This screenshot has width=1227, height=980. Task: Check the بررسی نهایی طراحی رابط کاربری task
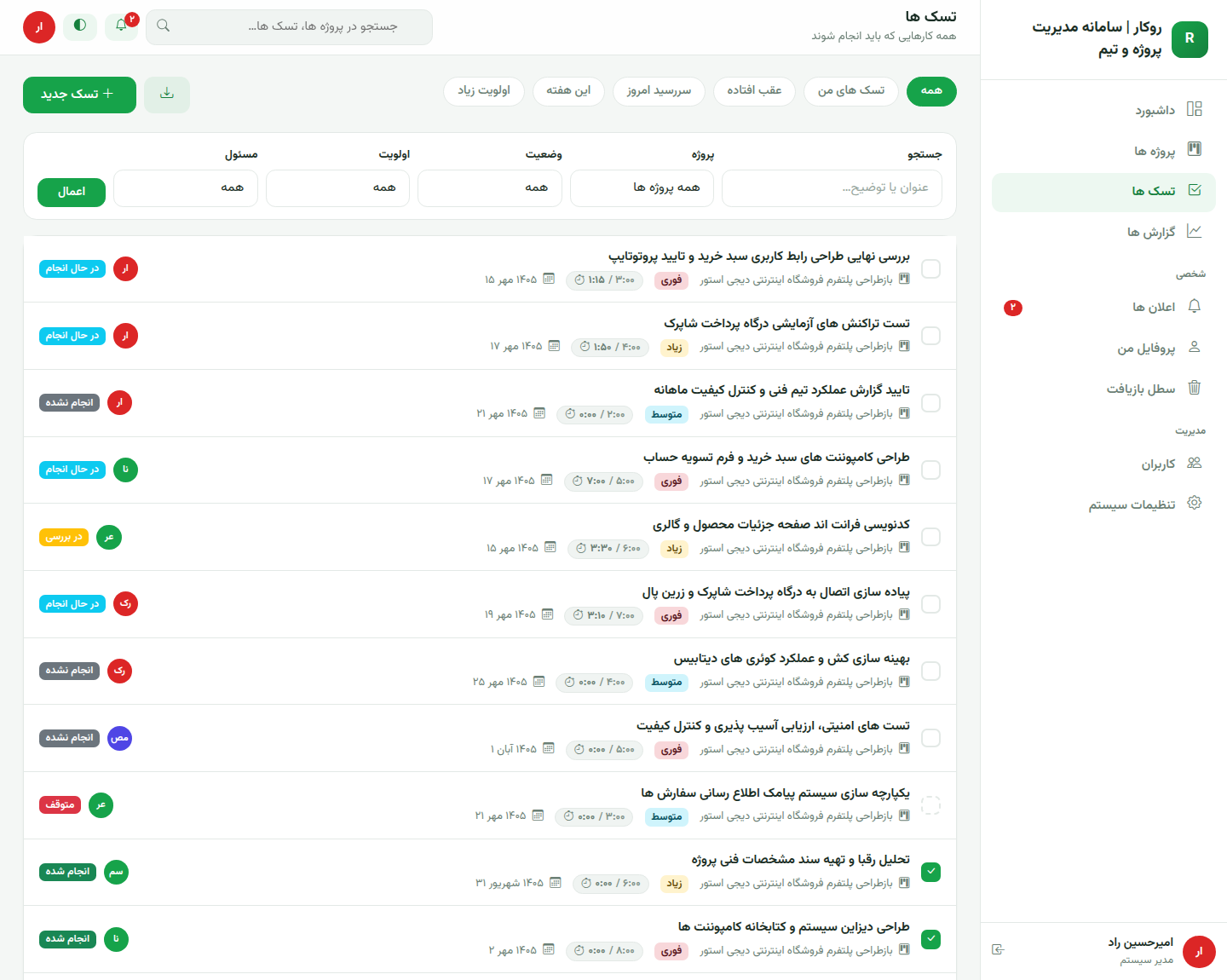pos(931,268)
